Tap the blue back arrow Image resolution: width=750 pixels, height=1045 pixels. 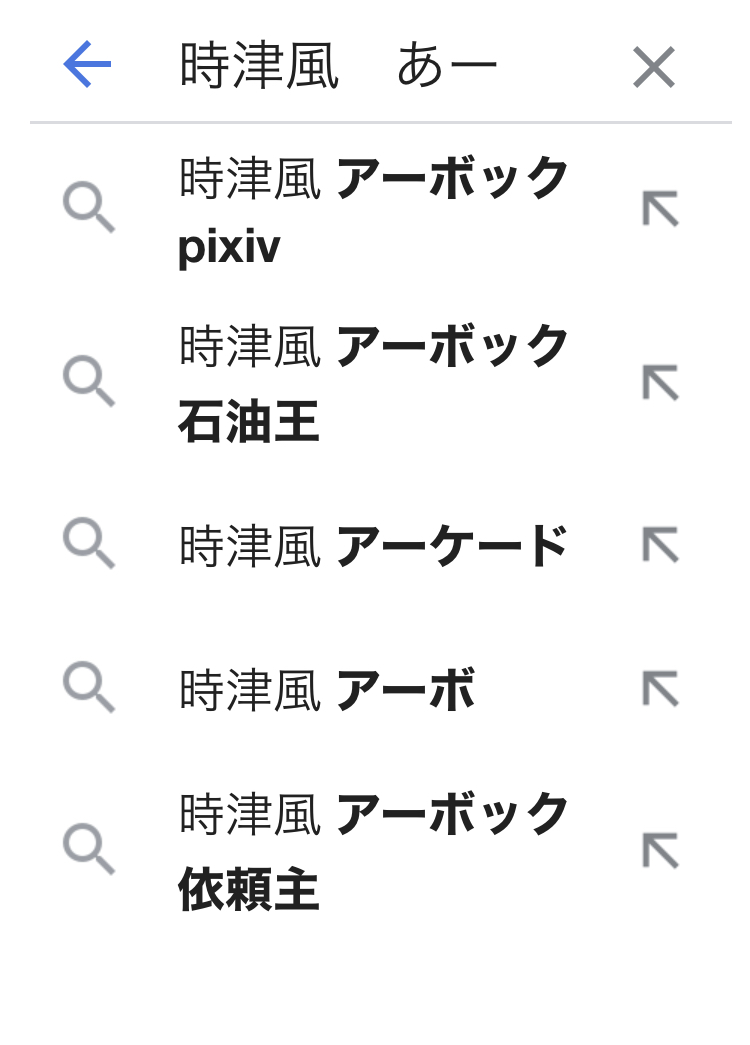click(87, 66)
